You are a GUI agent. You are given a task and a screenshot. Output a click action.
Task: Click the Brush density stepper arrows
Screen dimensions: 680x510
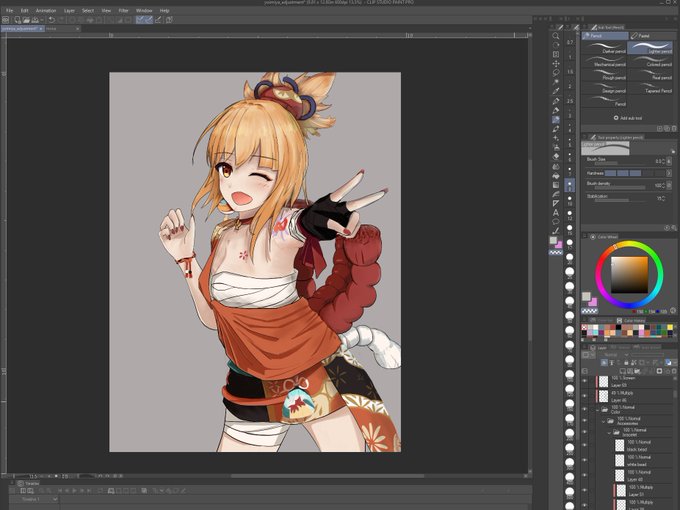664,185
